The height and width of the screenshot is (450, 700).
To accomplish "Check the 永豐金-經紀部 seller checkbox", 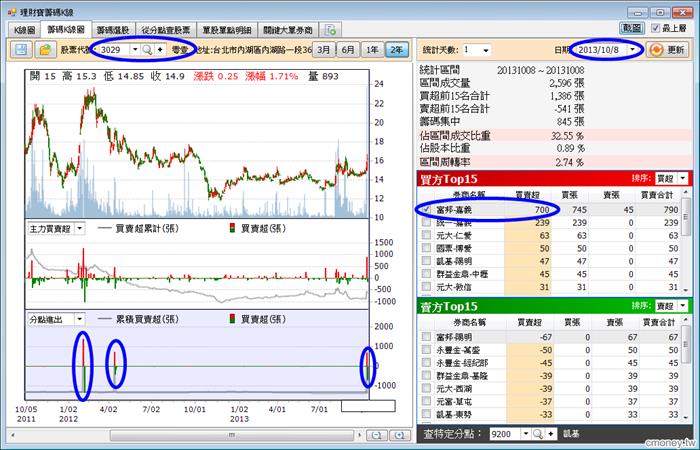I will click(x=426, y=363).
